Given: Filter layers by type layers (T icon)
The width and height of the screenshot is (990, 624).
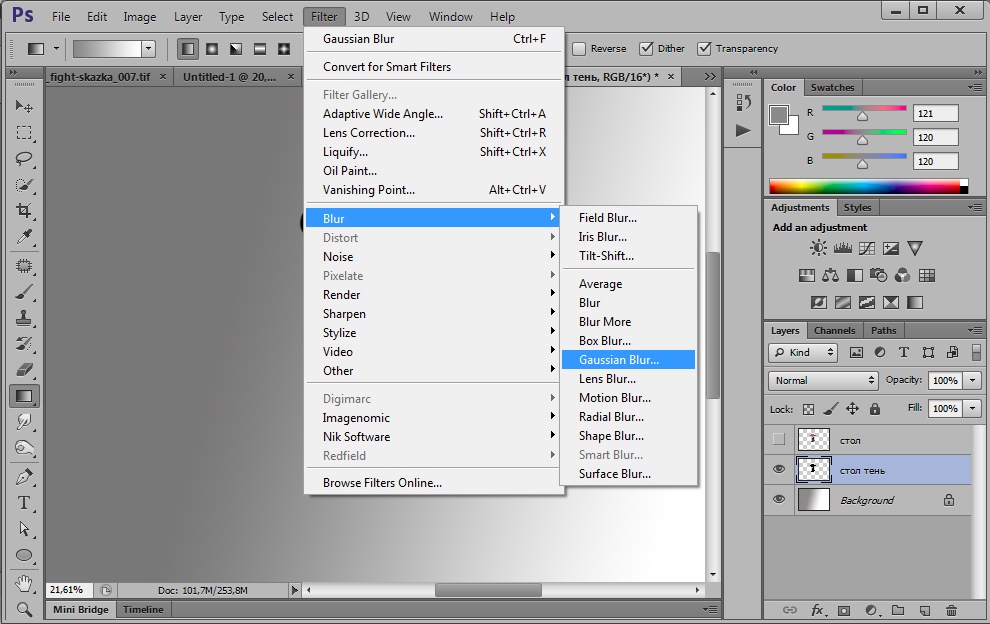Looking at the screenshot, I should (x=904, y=352).
